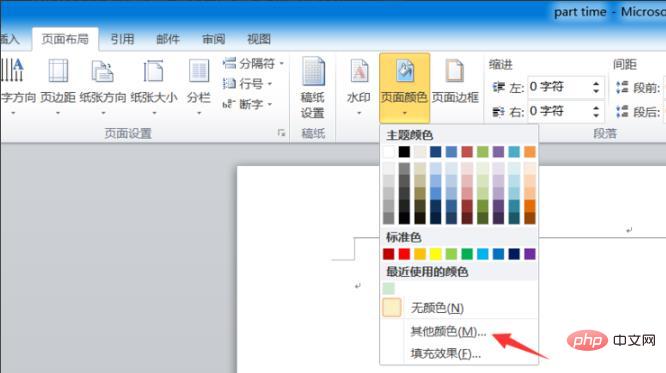Select the white theme color swatch
The height and width of the screenshot is (373, 666).
point(389,152)
